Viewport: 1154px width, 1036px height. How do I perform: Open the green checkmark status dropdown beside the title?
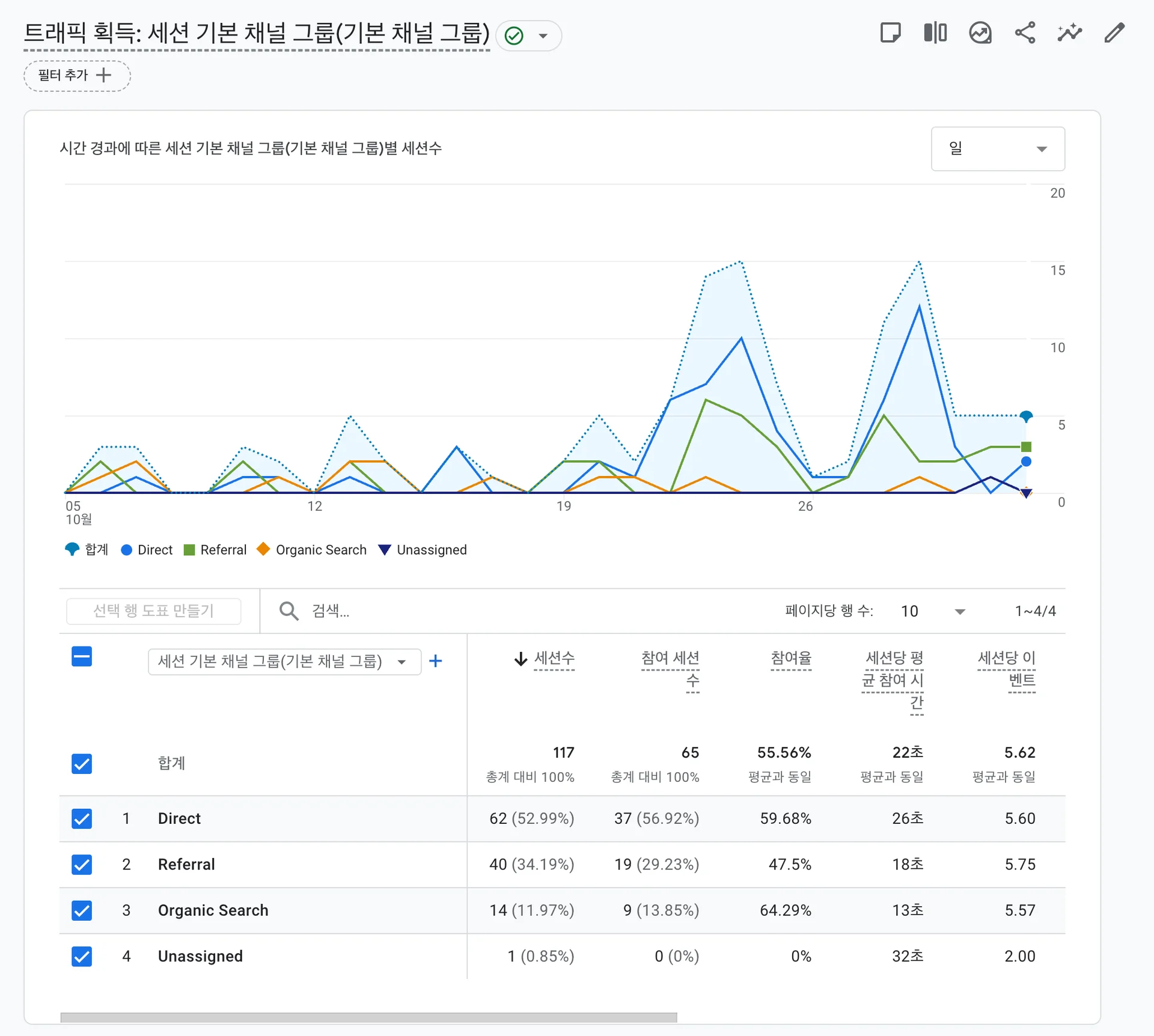(528, 36)
